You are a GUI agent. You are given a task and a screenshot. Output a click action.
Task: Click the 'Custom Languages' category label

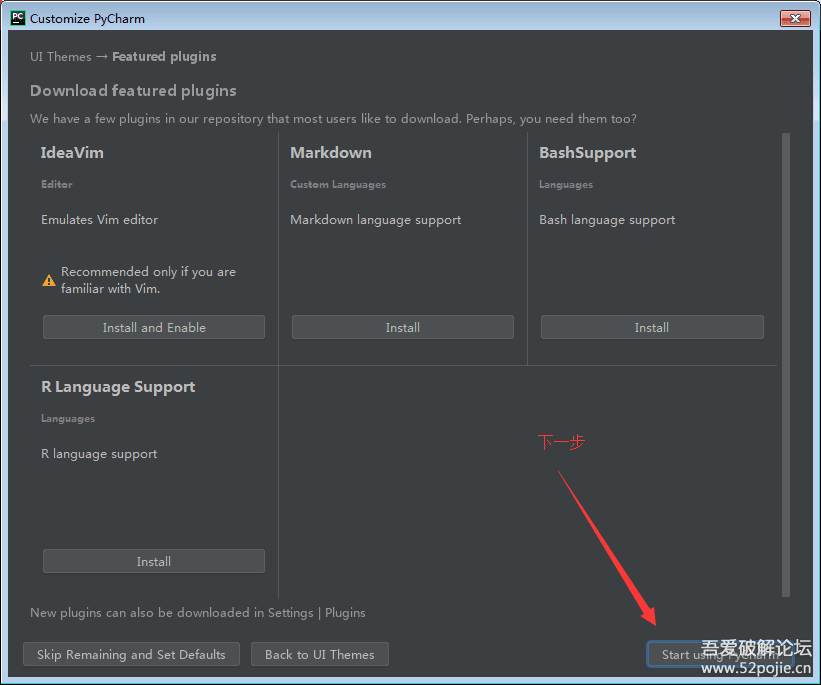338,184
